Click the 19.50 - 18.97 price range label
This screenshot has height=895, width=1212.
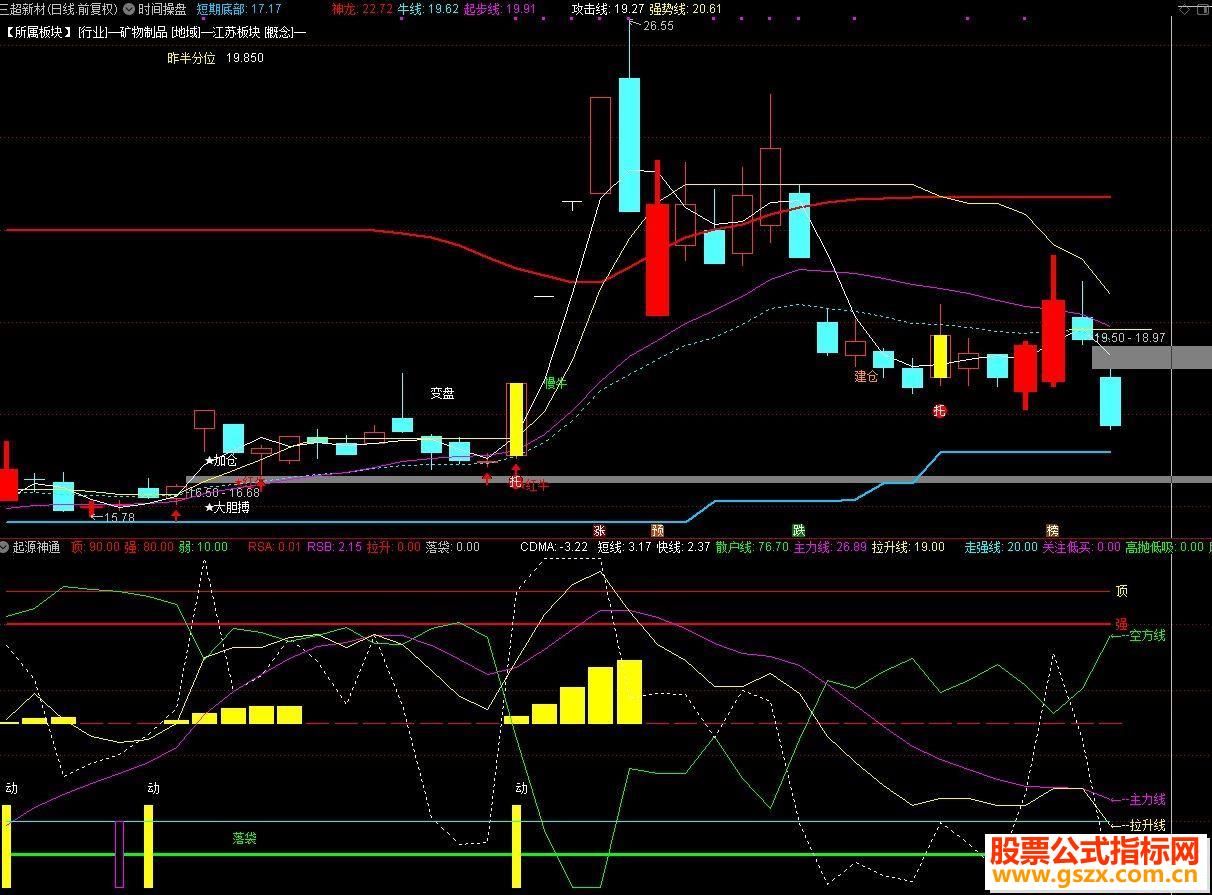[1130, 338]
